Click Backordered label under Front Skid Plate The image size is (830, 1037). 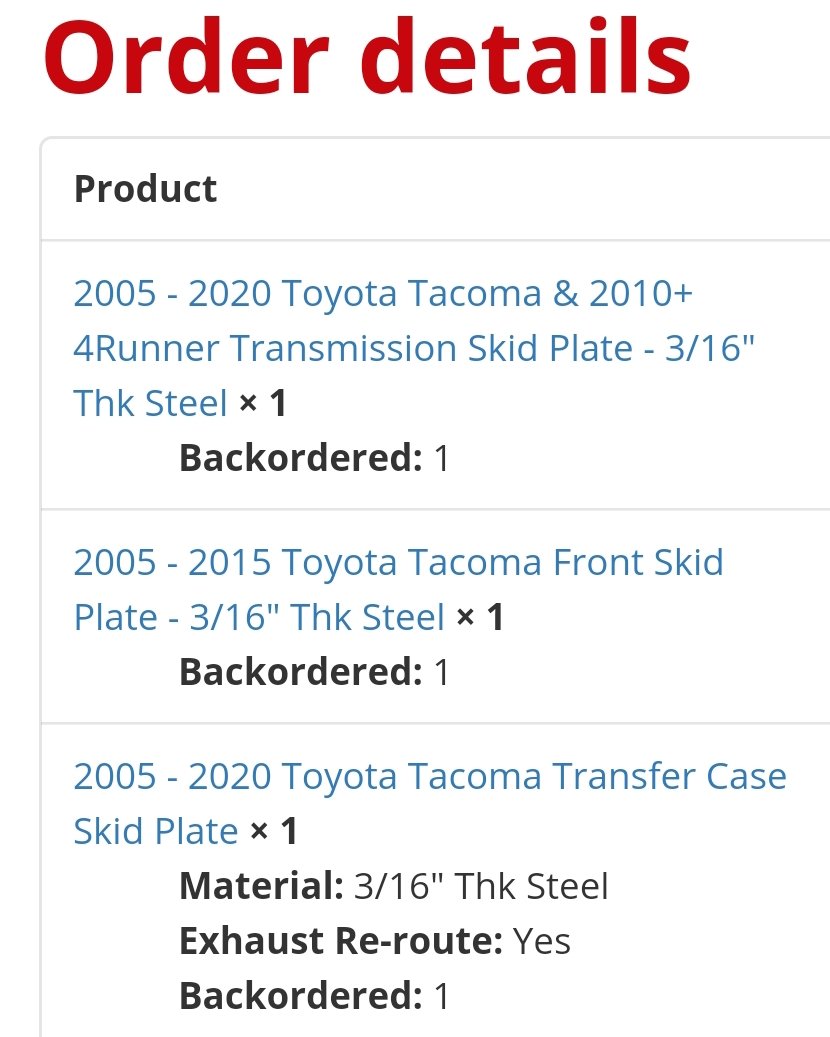301,671
